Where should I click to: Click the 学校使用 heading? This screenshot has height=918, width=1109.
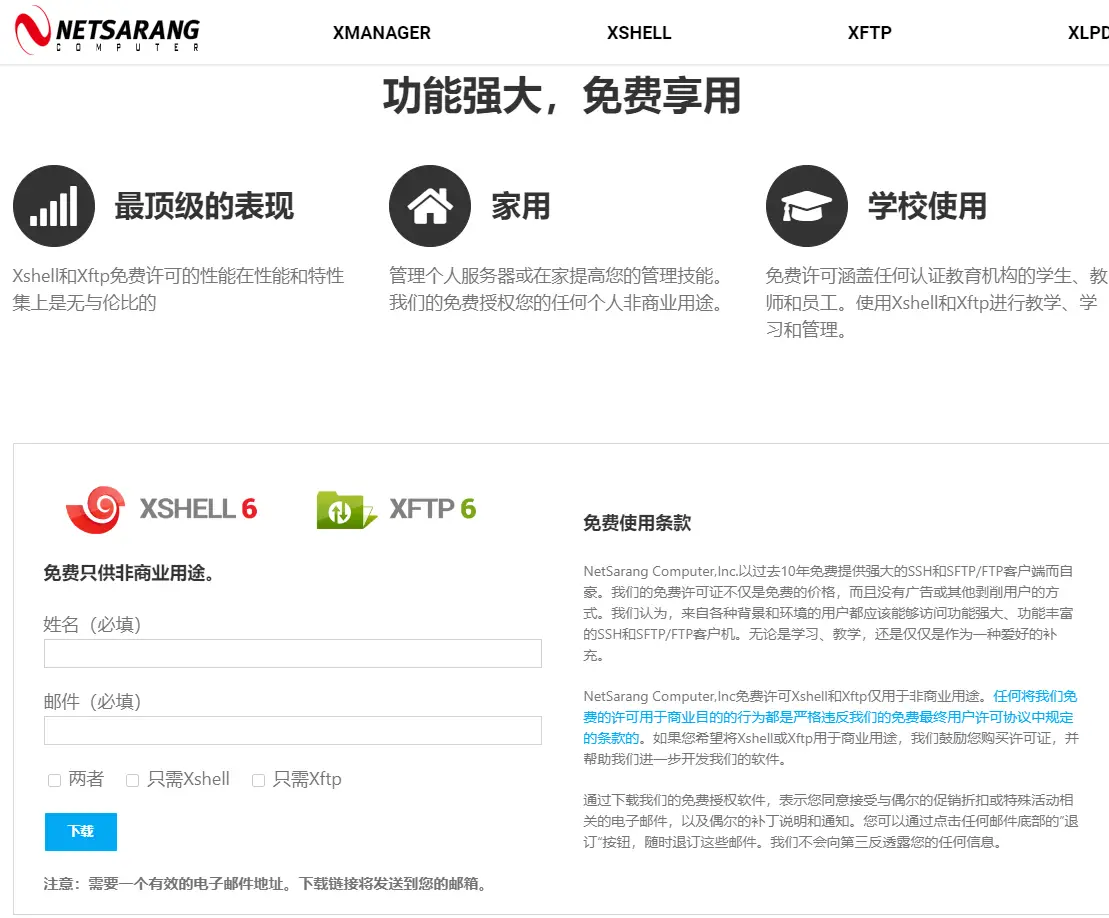[927, 206]
